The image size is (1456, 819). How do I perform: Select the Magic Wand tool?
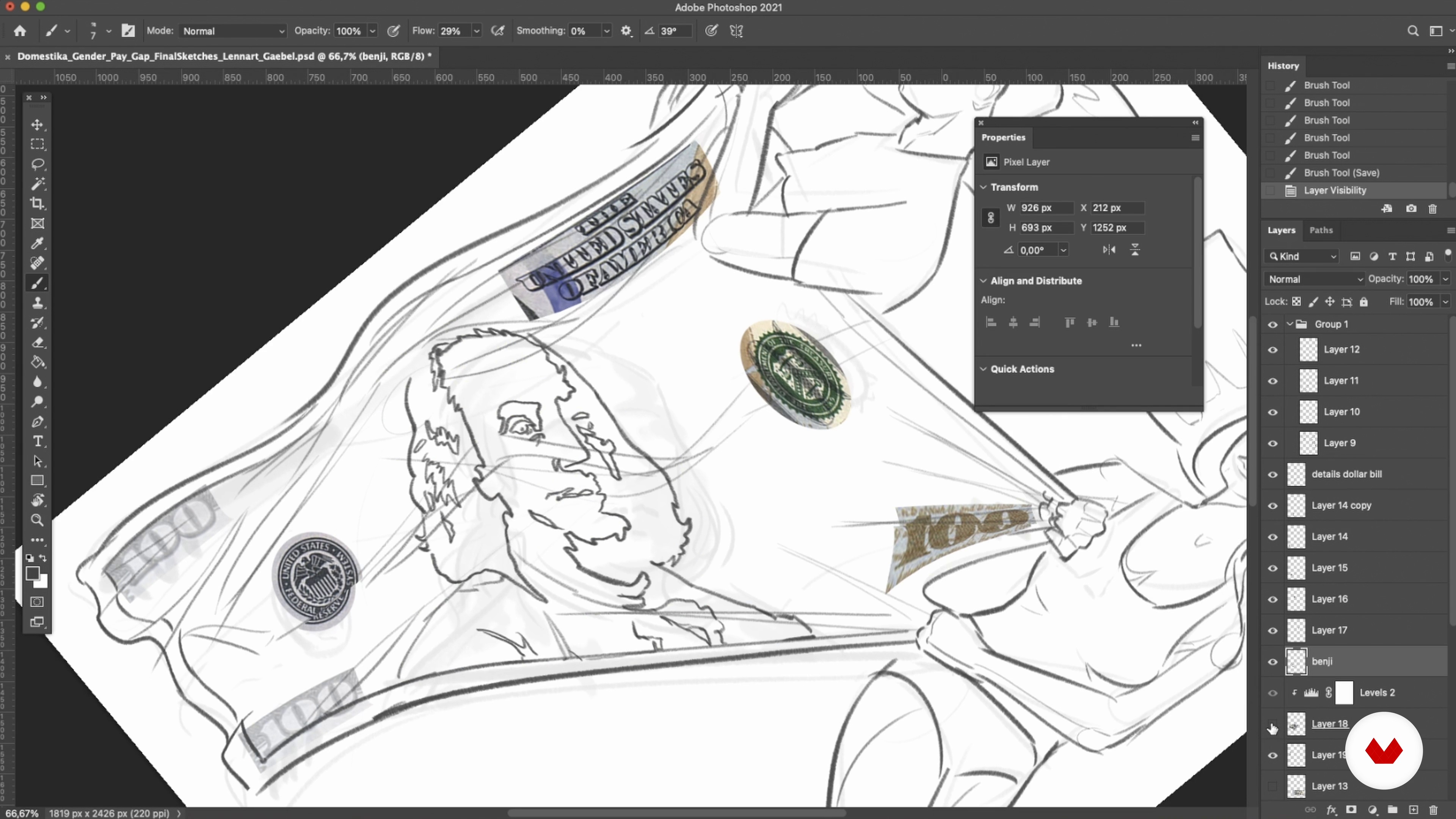37,184
